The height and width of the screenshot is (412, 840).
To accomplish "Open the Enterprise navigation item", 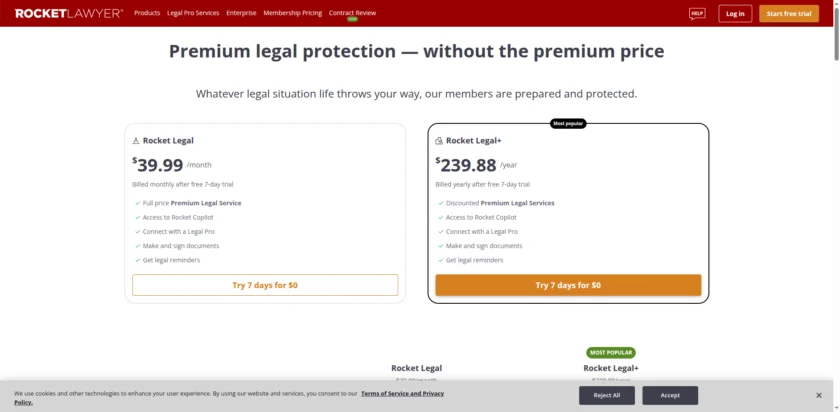I will tap(241, 13).
